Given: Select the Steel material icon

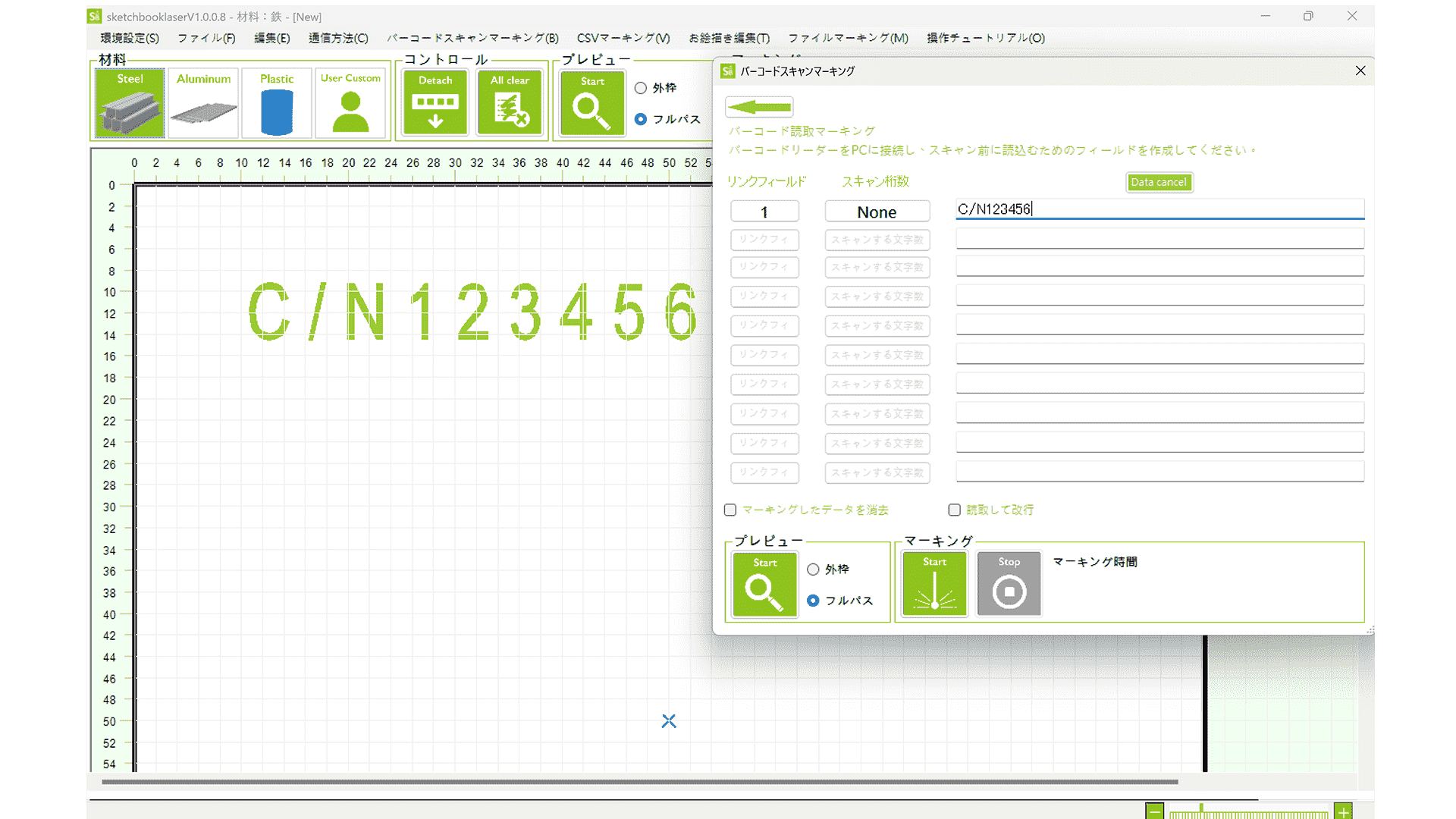Looking at the screenshot, I should (130, 102).
